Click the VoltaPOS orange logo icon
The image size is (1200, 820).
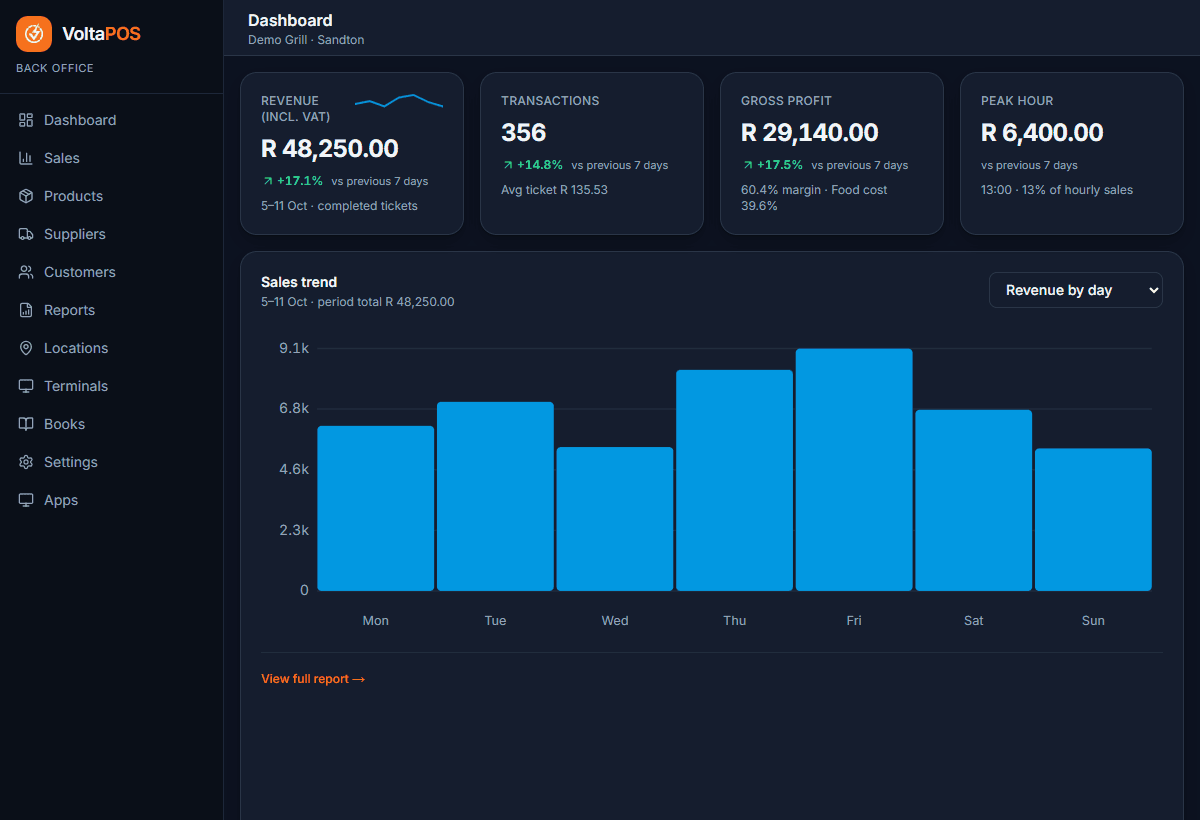click(34, 34)
